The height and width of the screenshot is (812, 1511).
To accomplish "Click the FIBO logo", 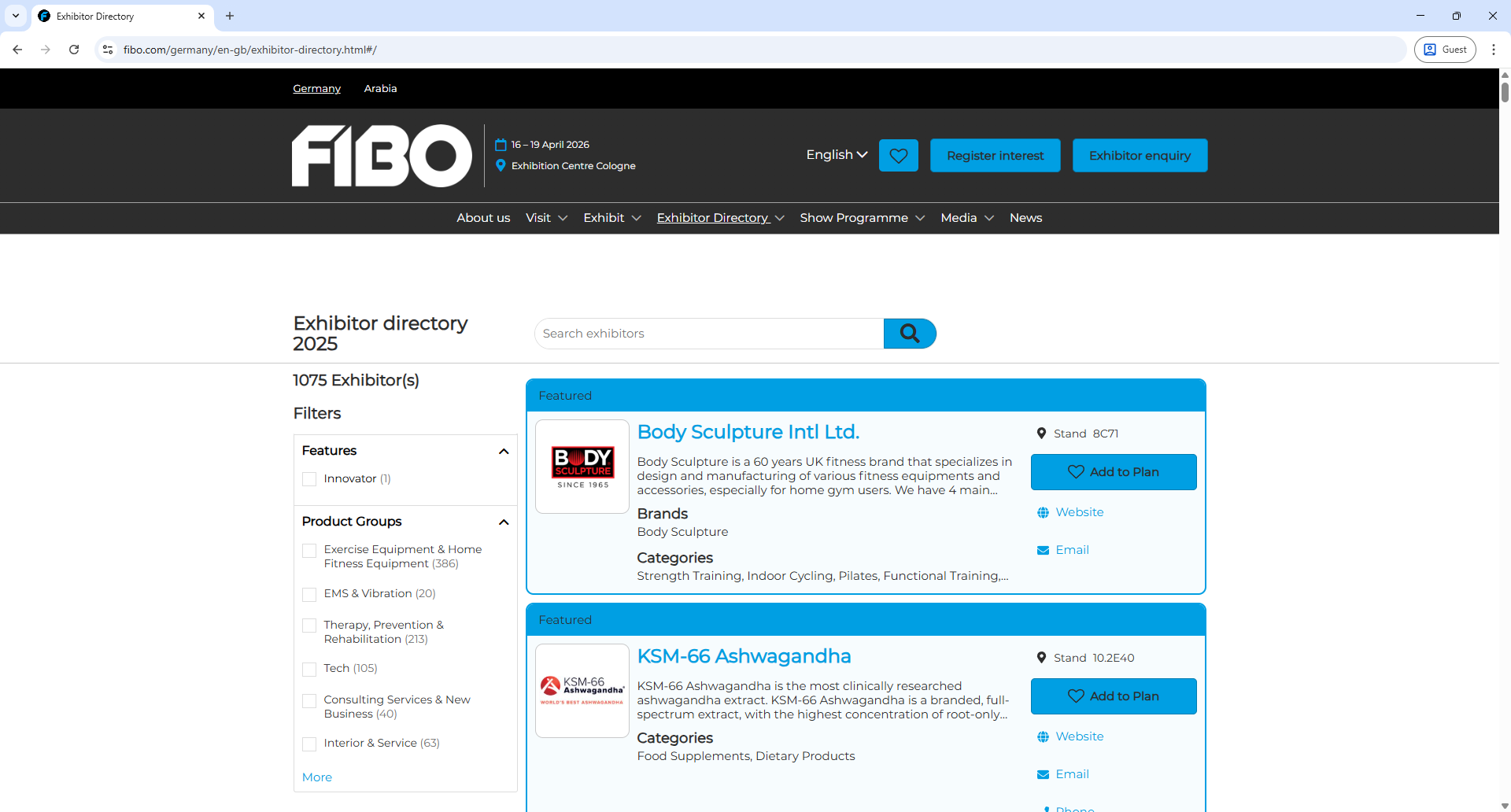I will click(x=381, y=155).
